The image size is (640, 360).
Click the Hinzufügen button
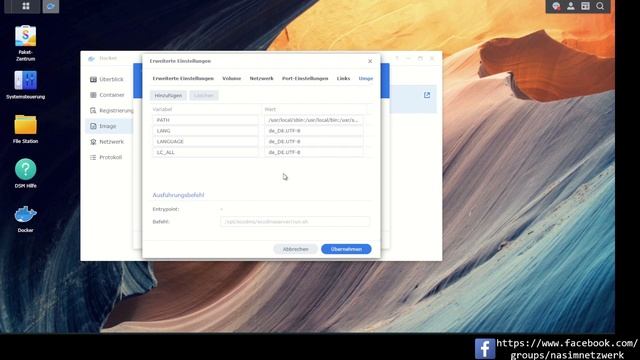coord(168,96)
